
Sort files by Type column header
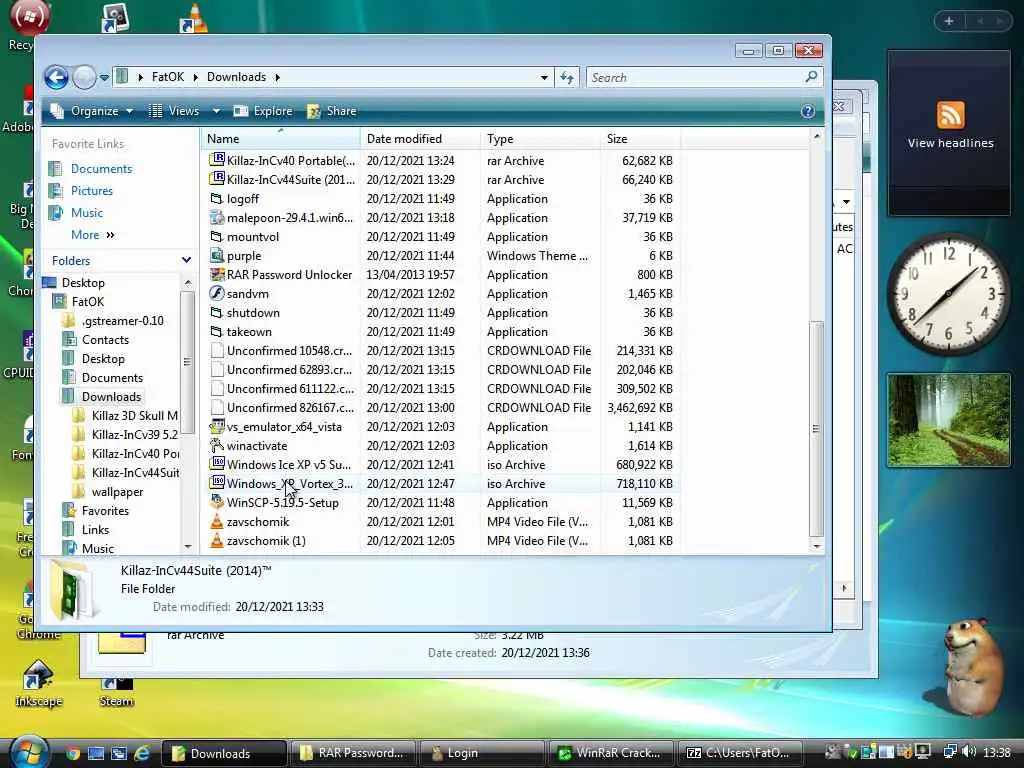(x=540, y=138)
